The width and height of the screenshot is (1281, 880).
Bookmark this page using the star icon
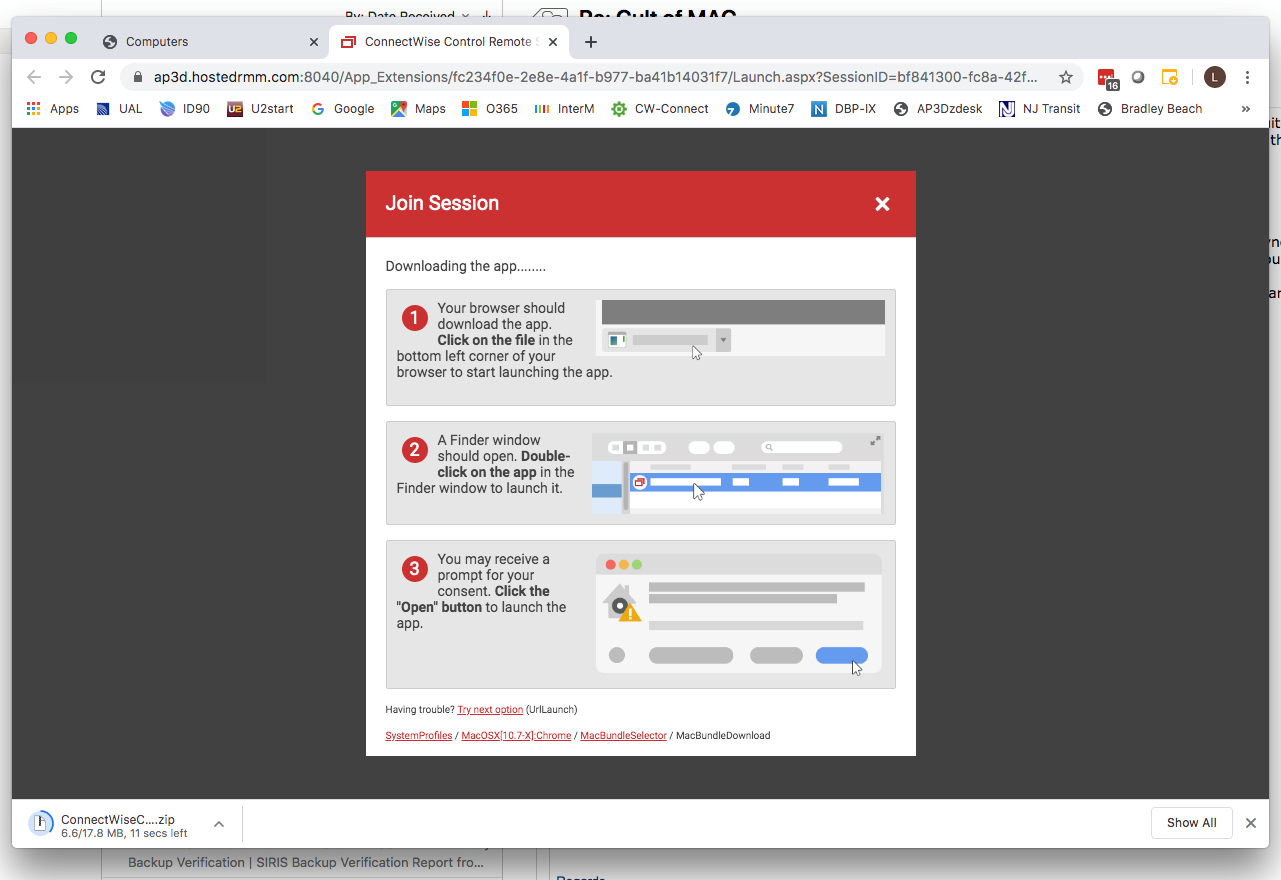[x=1066, y=76]
